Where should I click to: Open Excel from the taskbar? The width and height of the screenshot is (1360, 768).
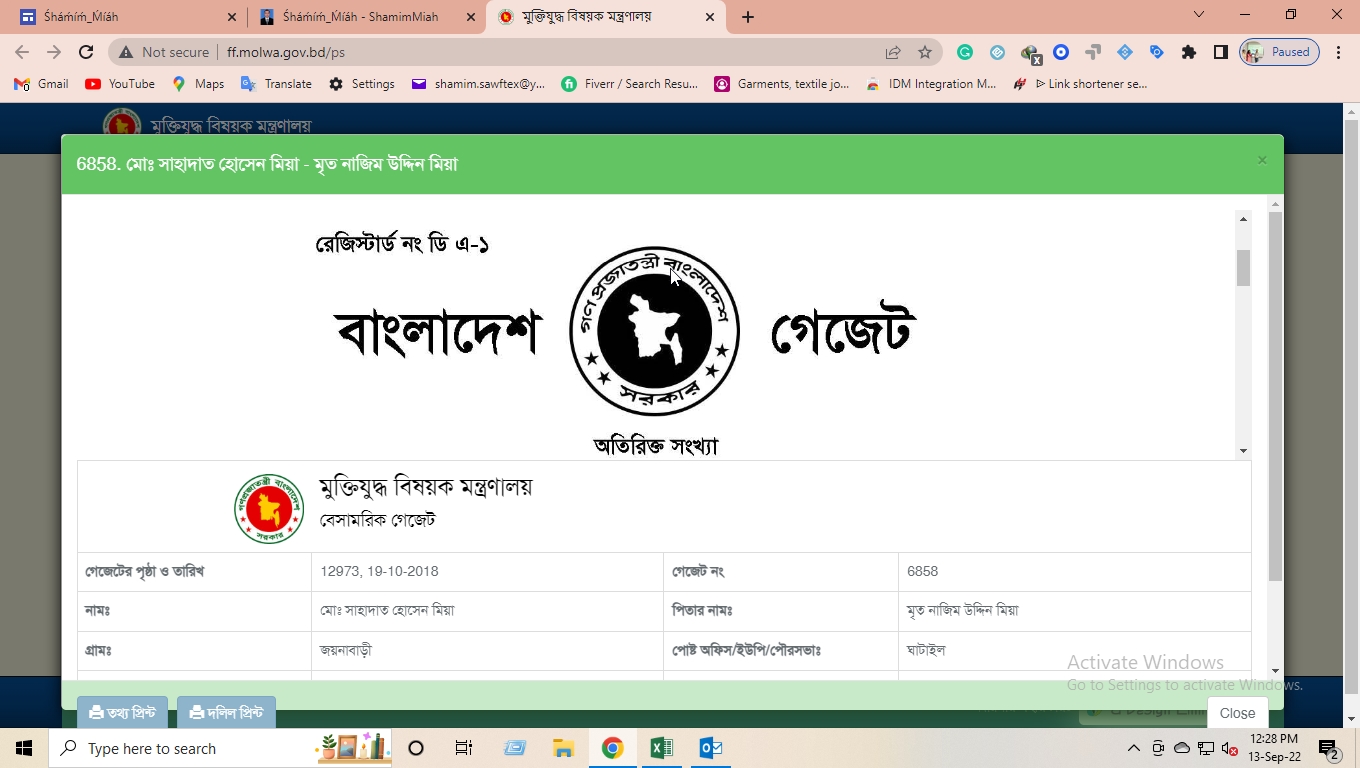(661, 748)
